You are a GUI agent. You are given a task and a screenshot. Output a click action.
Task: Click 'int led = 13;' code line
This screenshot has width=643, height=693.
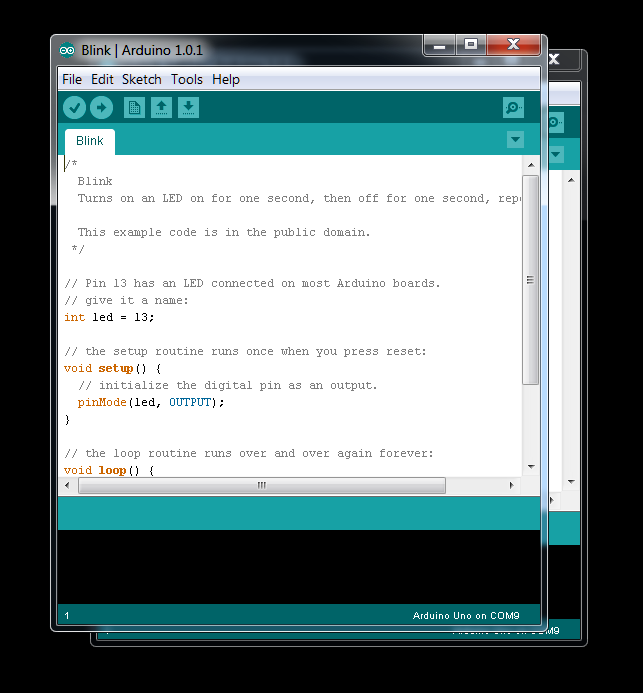109,317
